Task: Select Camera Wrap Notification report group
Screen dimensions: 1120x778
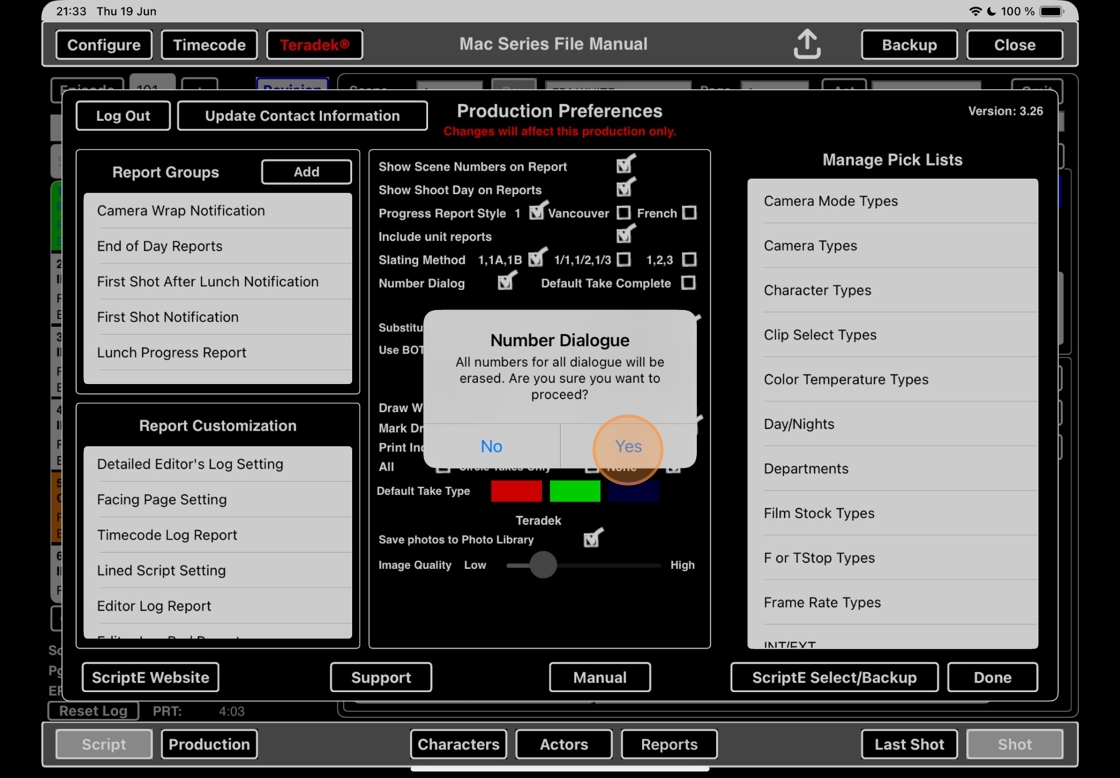Action: tap(218, 211)
